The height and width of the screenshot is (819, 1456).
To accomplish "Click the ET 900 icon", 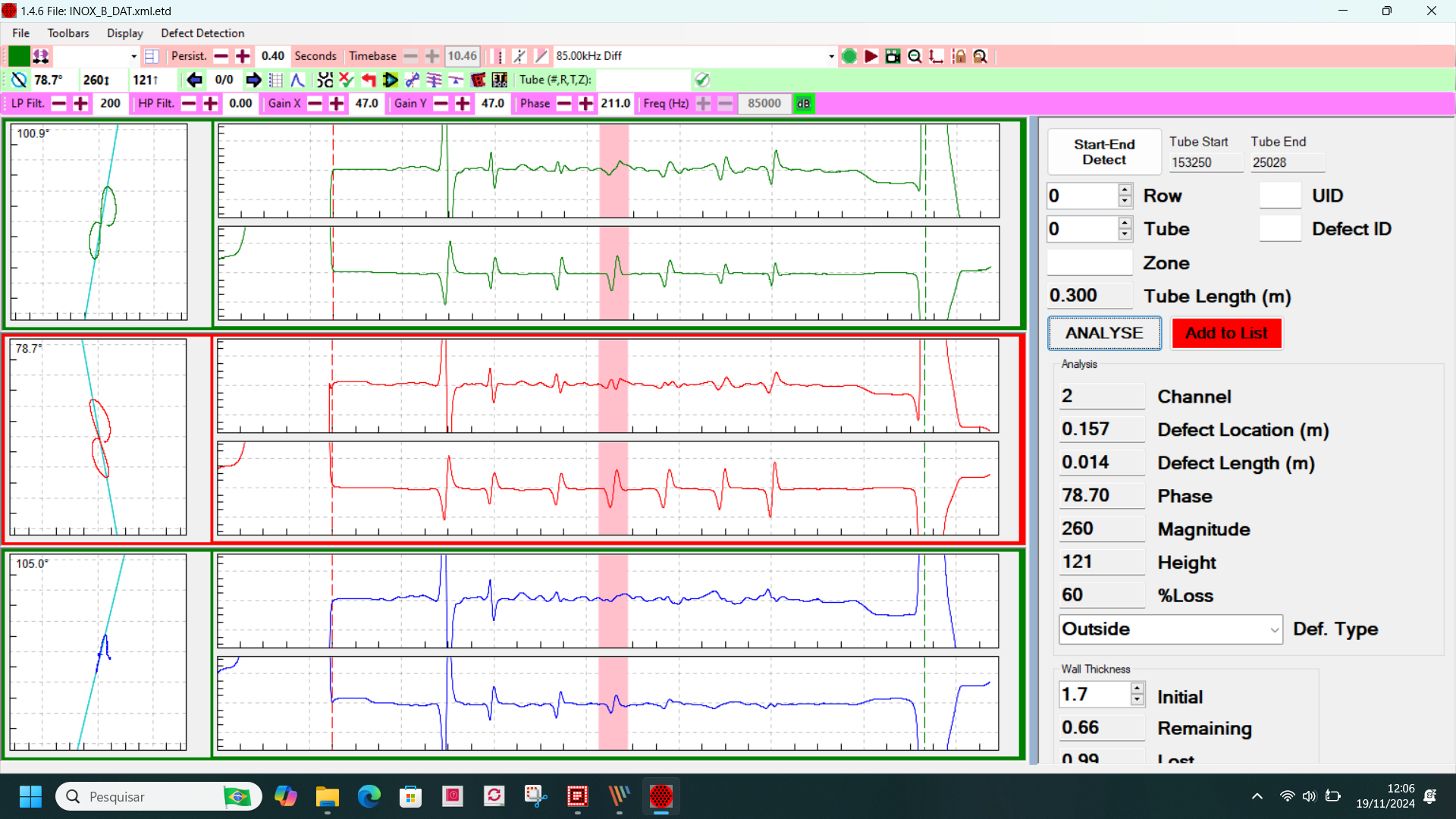I will 500,80.
